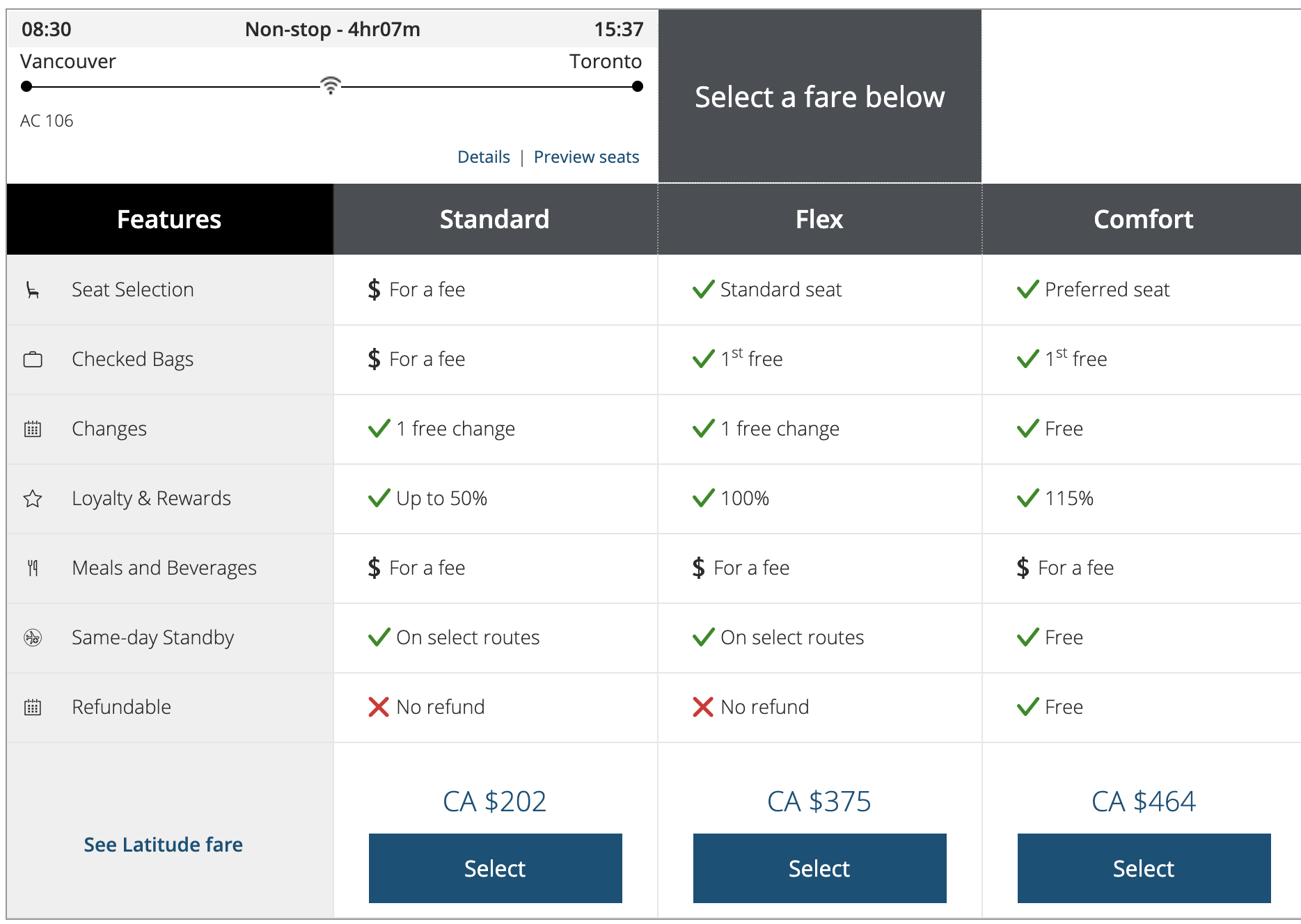
Task: Select the Flex fare for CA $375
Action: coord(819,868)
